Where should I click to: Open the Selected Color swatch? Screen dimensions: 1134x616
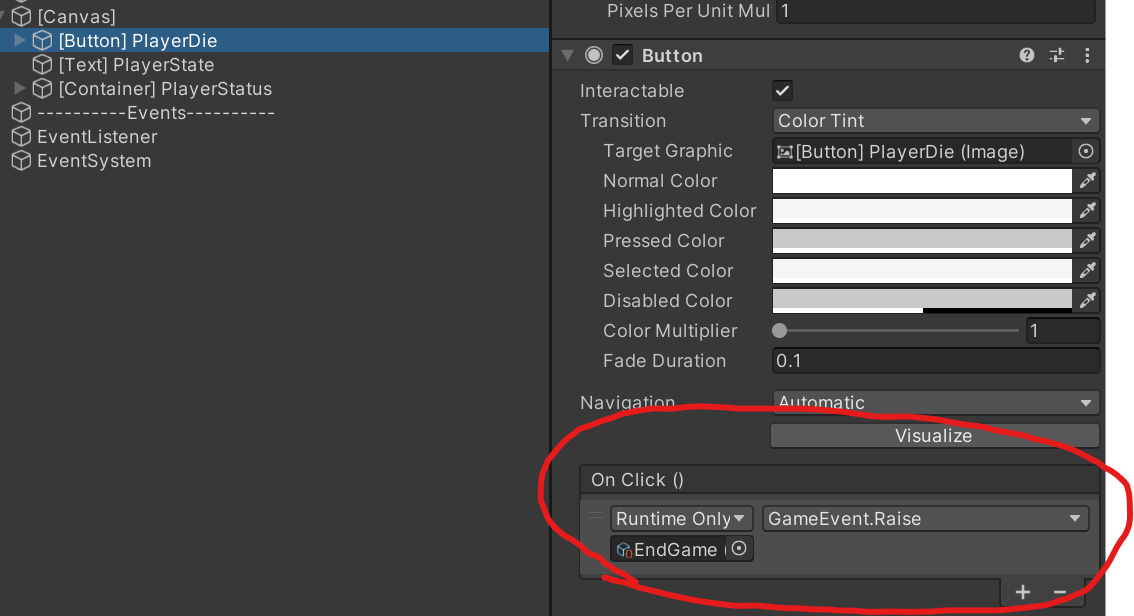[x=922, y=270]
